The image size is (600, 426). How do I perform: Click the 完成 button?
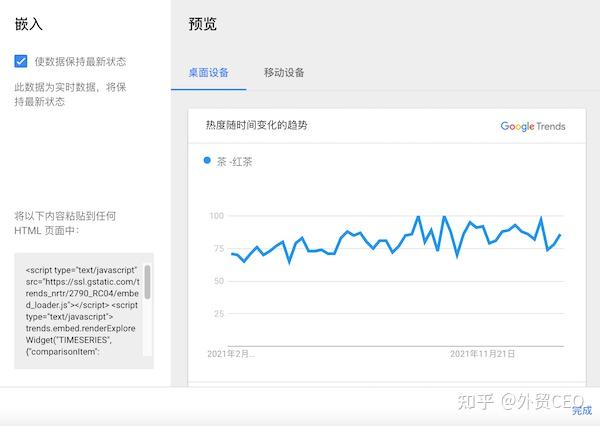[582, 410]
